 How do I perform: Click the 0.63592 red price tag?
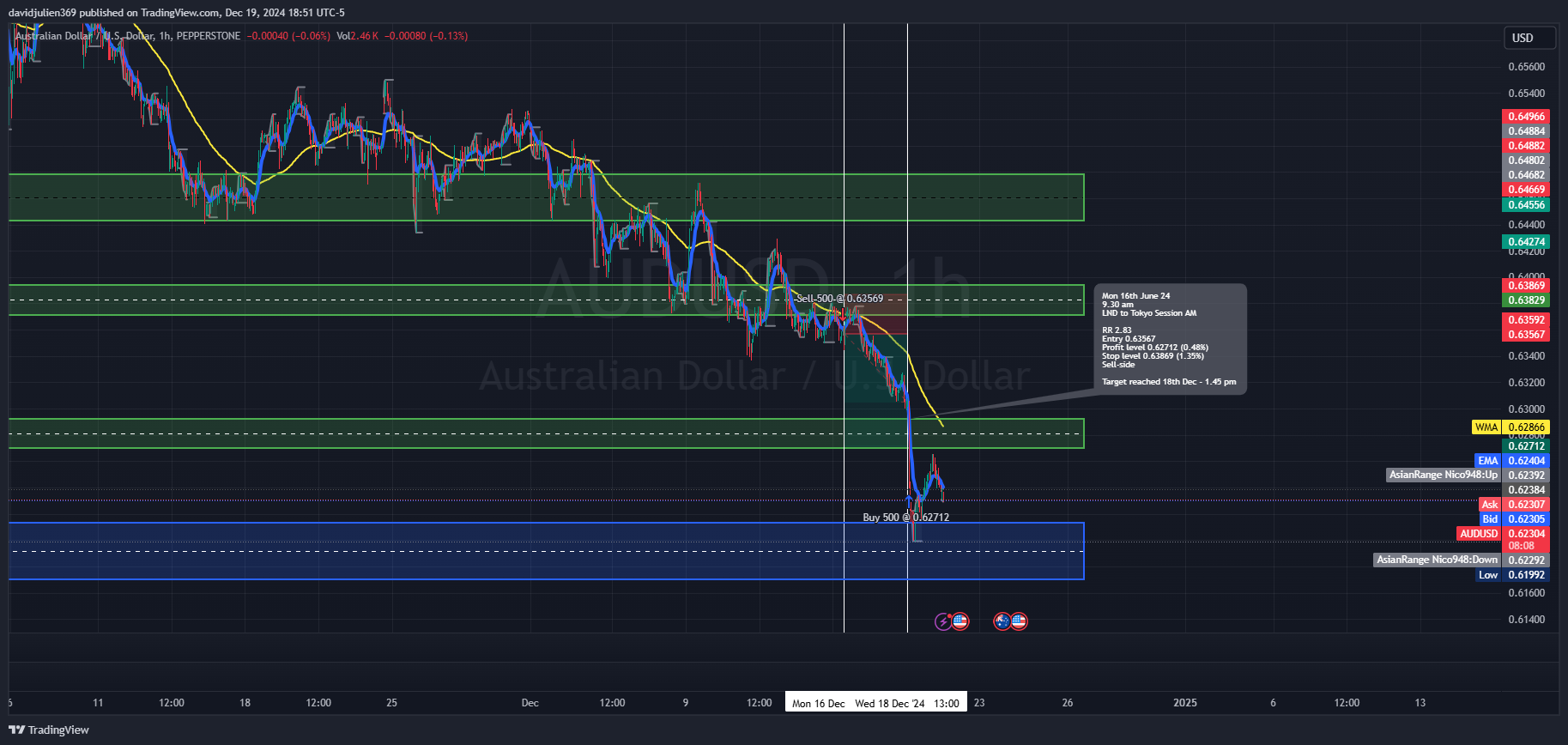point(1526,320)
